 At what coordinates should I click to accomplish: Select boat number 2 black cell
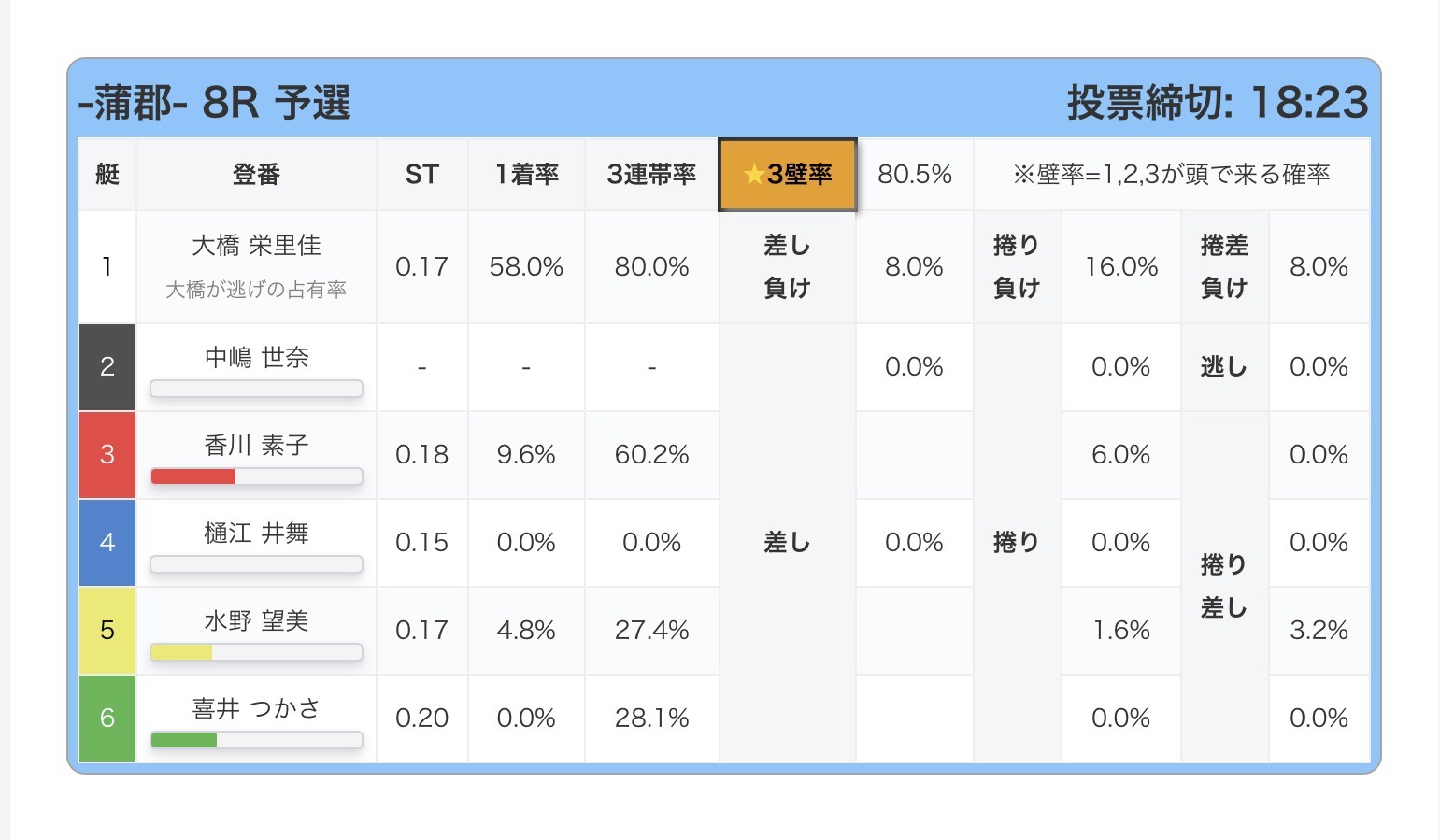click(107, 367)
